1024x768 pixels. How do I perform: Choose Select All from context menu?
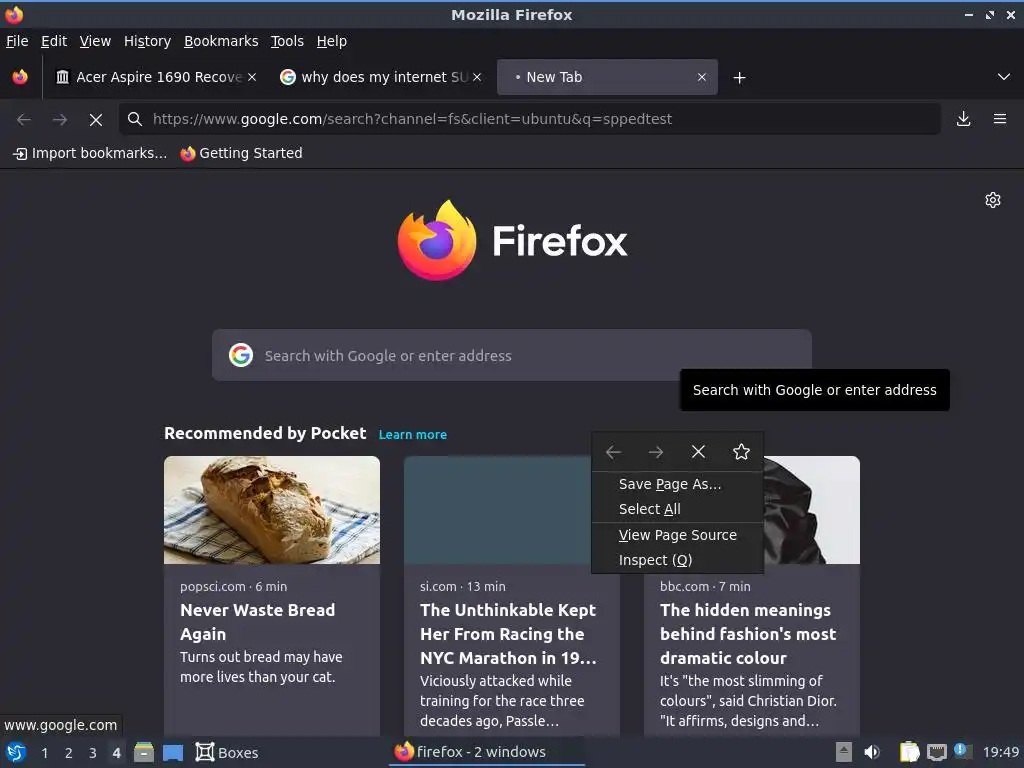click(x=677, y=509)
